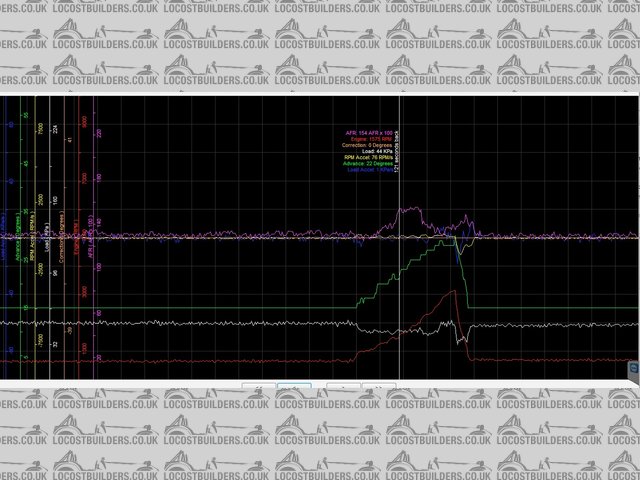This screenshot has width=640, height=480.
Task: Click the first button below the graph
Action: pos(258,387)
